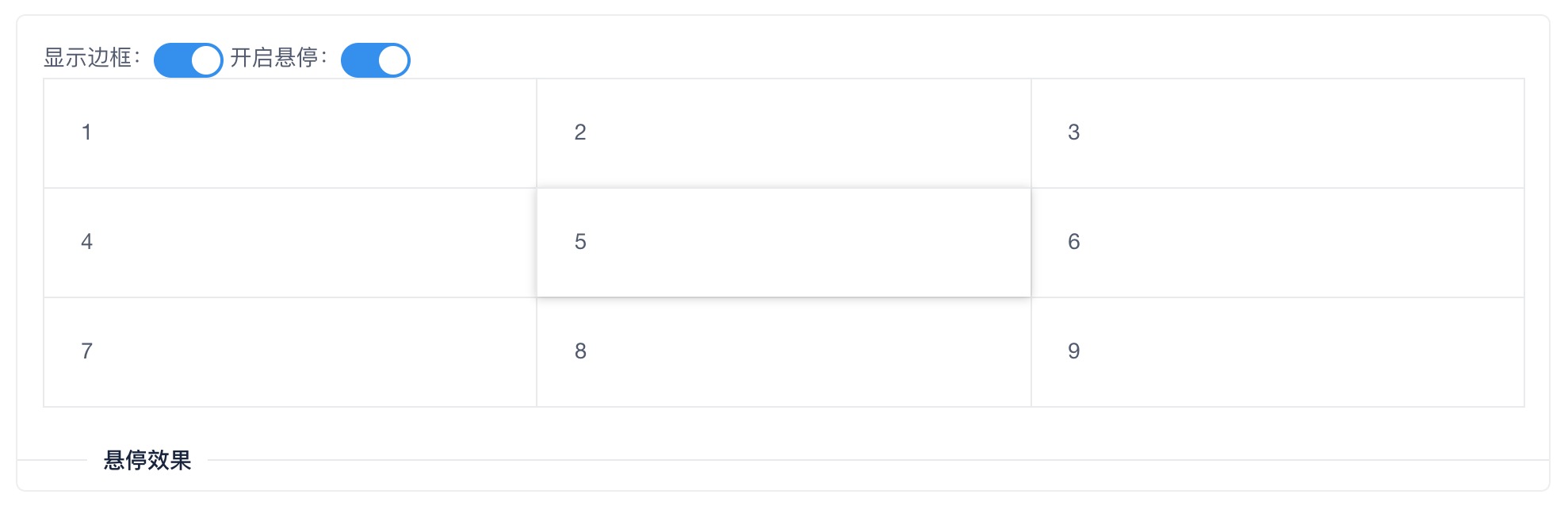Select the bottom-right cell 9

click(x=1278, y=352)
